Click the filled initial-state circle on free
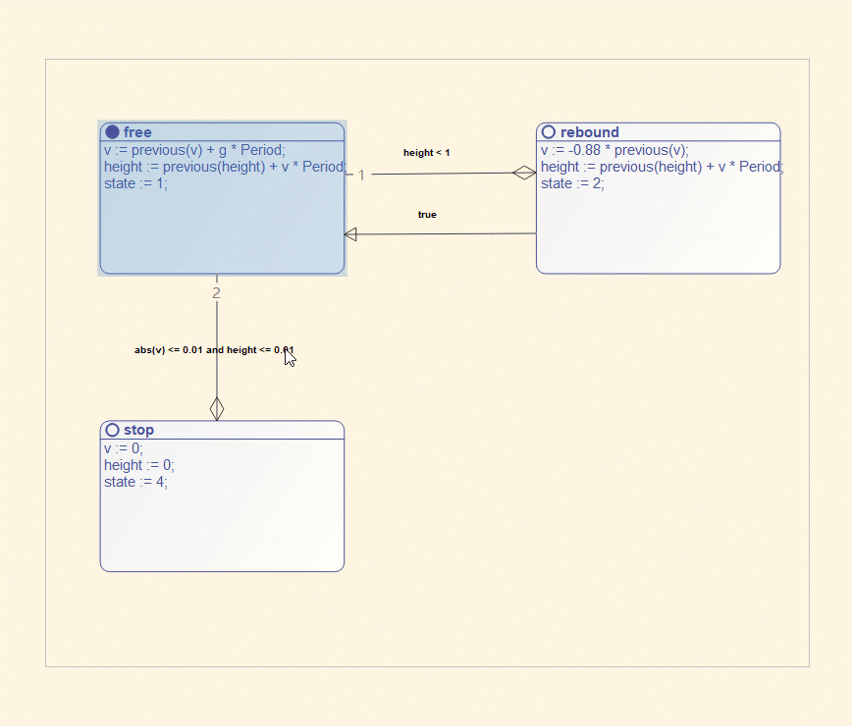 coord(112,132)
